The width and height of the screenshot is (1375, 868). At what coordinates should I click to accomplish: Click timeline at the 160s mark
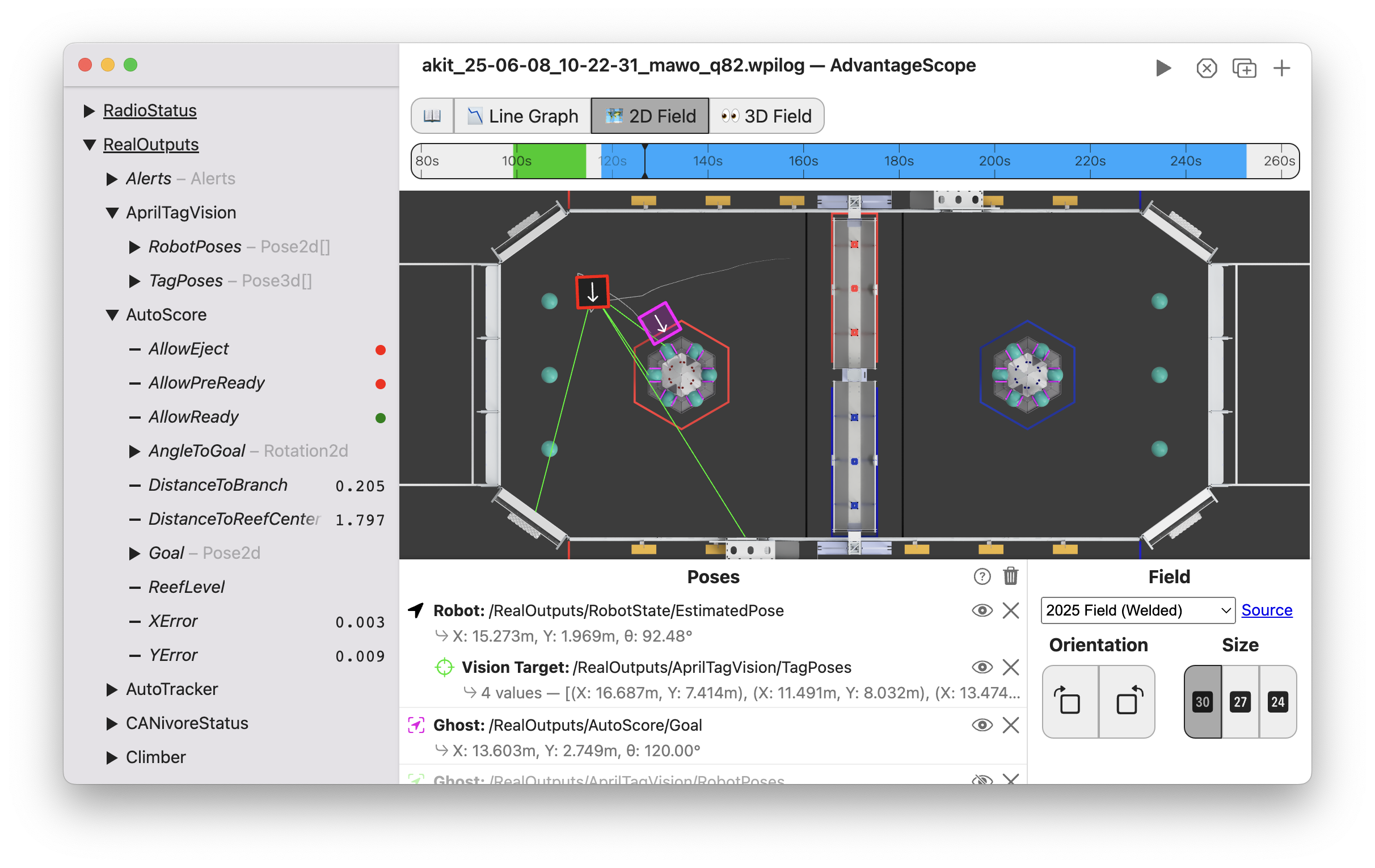click(x=803, y=161)
